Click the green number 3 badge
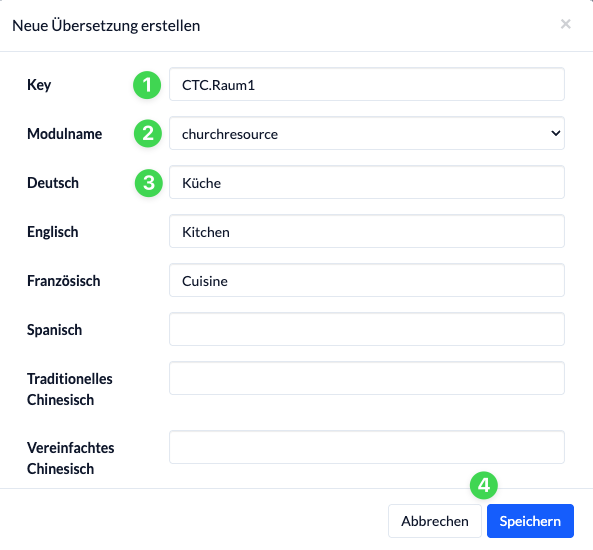The image size is (593, 550). [149, 183]
